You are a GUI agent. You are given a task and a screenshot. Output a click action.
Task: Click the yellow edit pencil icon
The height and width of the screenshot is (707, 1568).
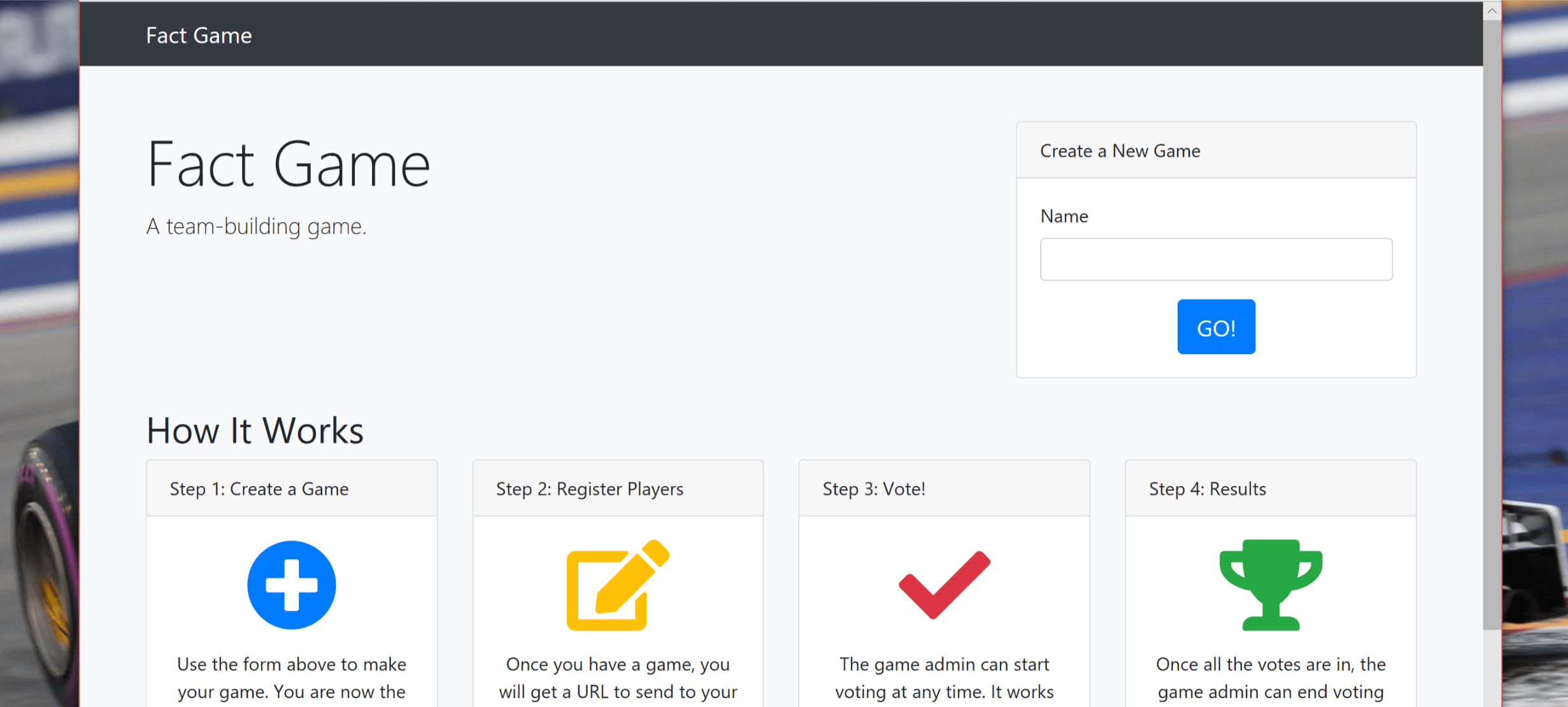[618, 585]
